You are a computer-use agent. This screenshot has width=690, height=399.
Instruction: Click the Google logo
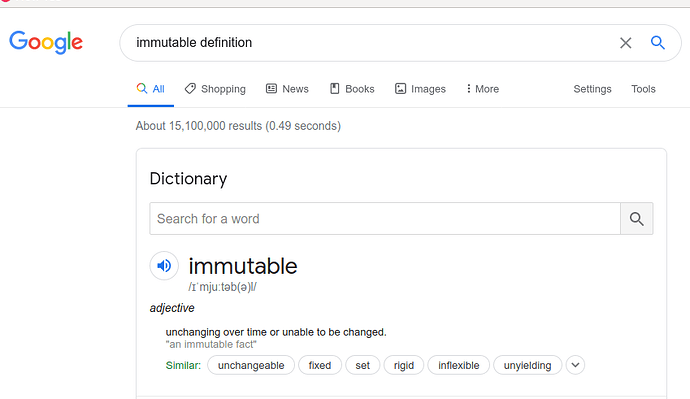(x=46, y=42)
